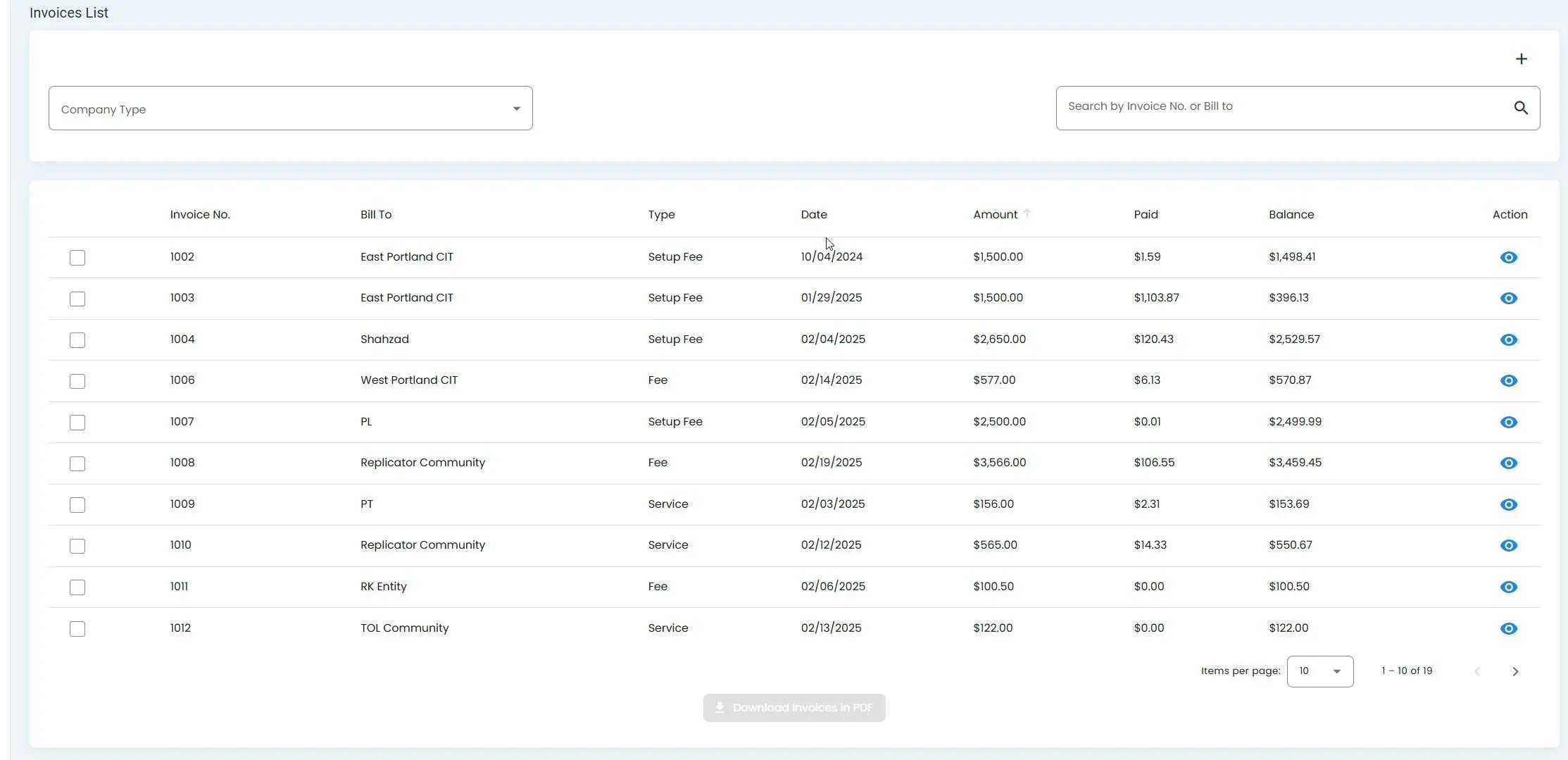Click the Balance column header
This screenshot has height=760, width=1568.
(x=1291, y=215)
